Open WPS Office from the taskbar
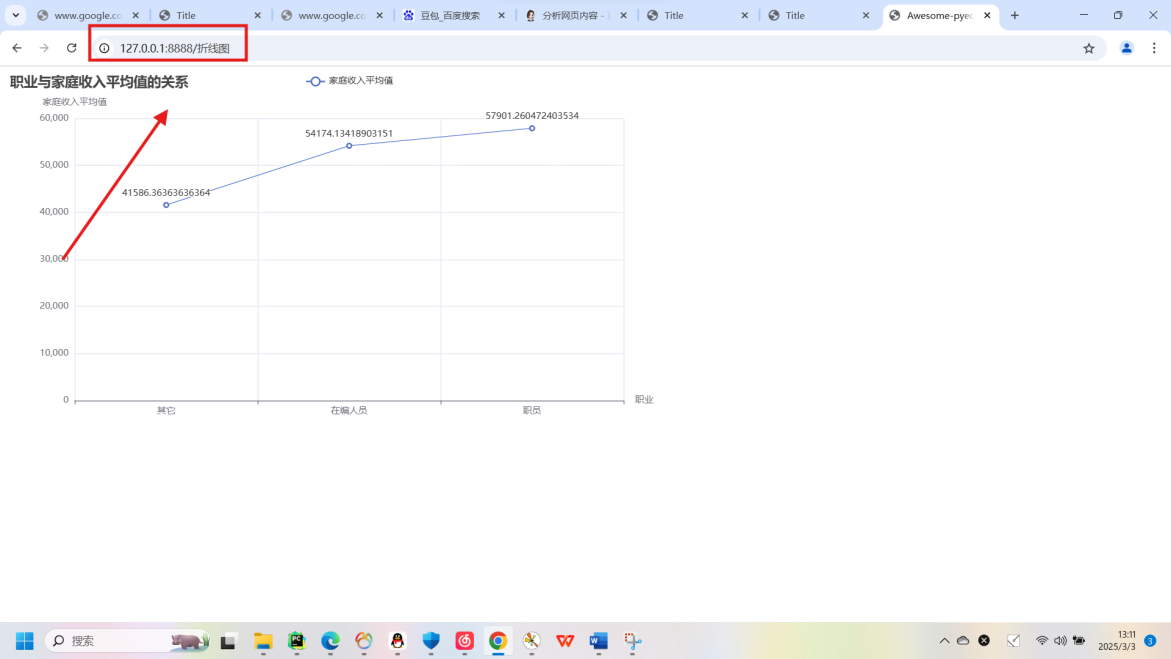The image size is (1171, 659). (x=565, y=641)
